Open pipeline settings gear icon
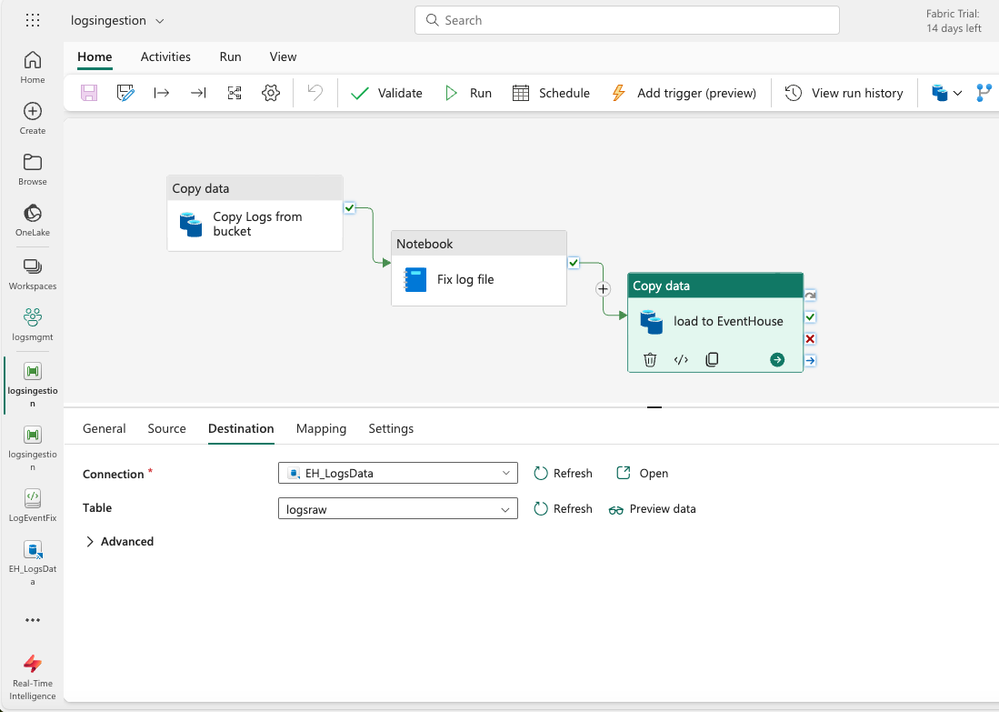This screenshot has width=999, height=712. 271,93
